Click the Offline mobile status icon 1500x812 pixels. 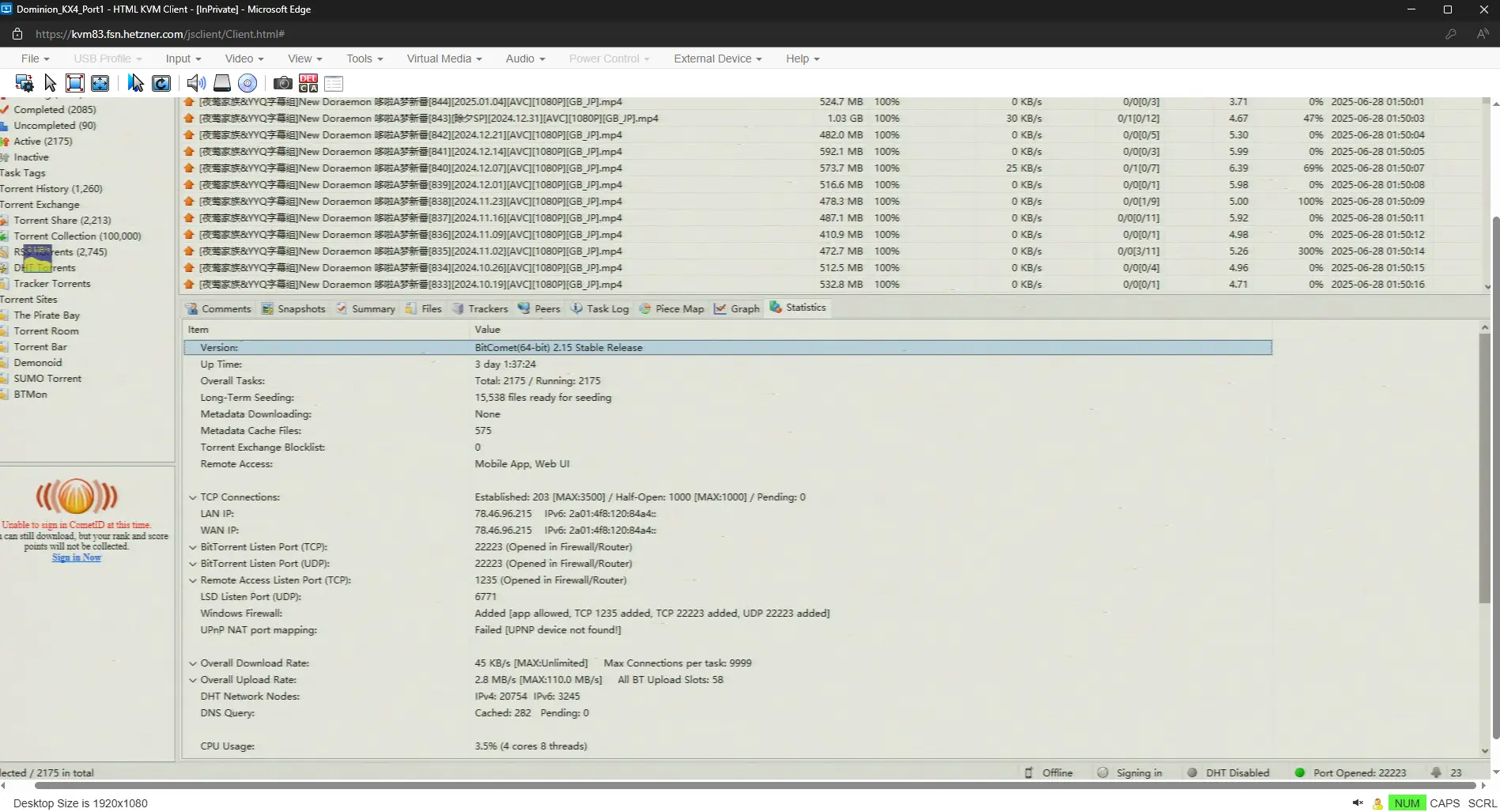point(1029,772)
